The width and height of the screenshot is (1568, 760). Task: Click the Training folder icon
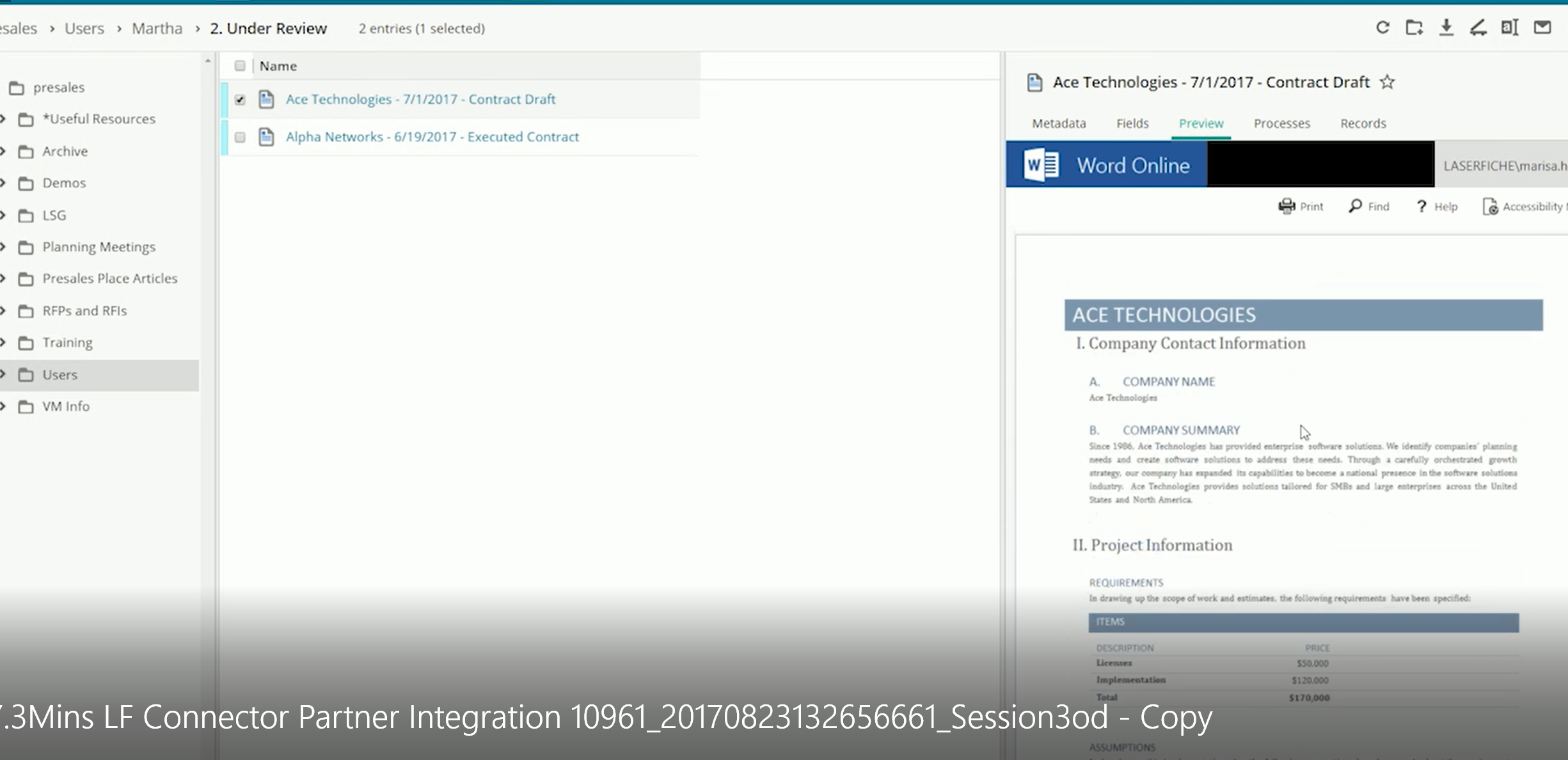[26, 343]
